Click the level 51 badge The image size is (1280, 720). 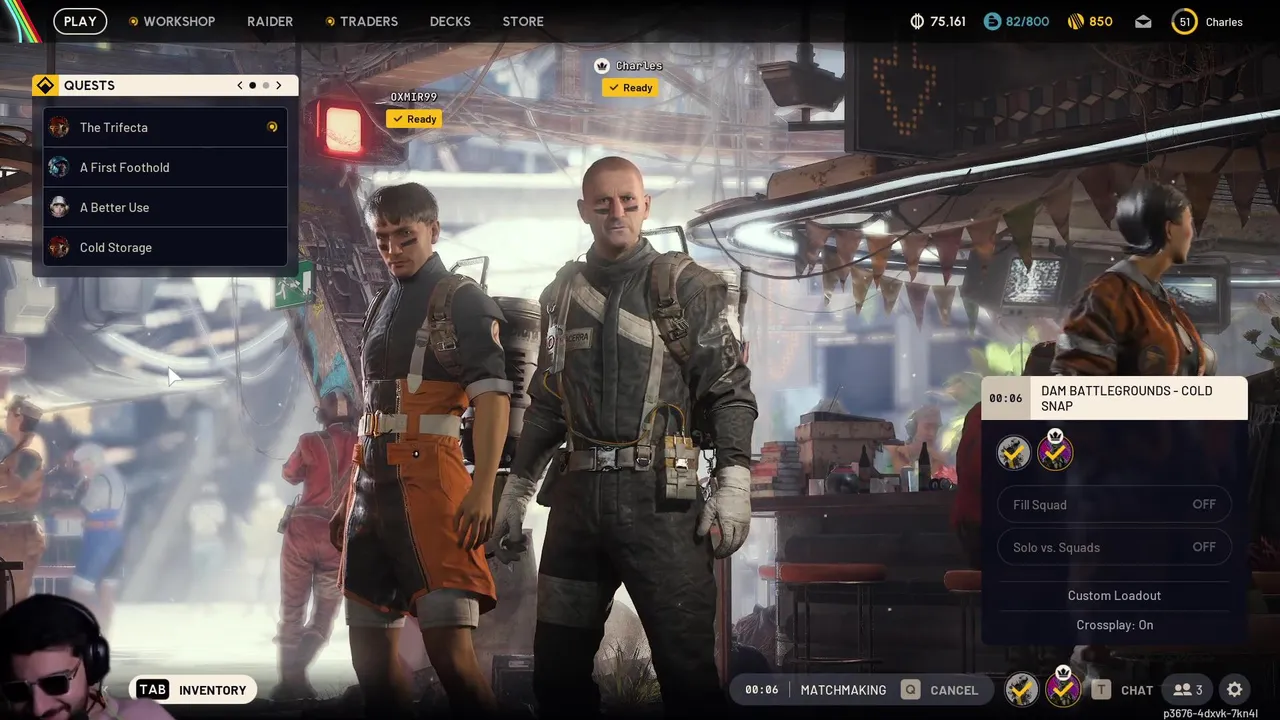1184,21
